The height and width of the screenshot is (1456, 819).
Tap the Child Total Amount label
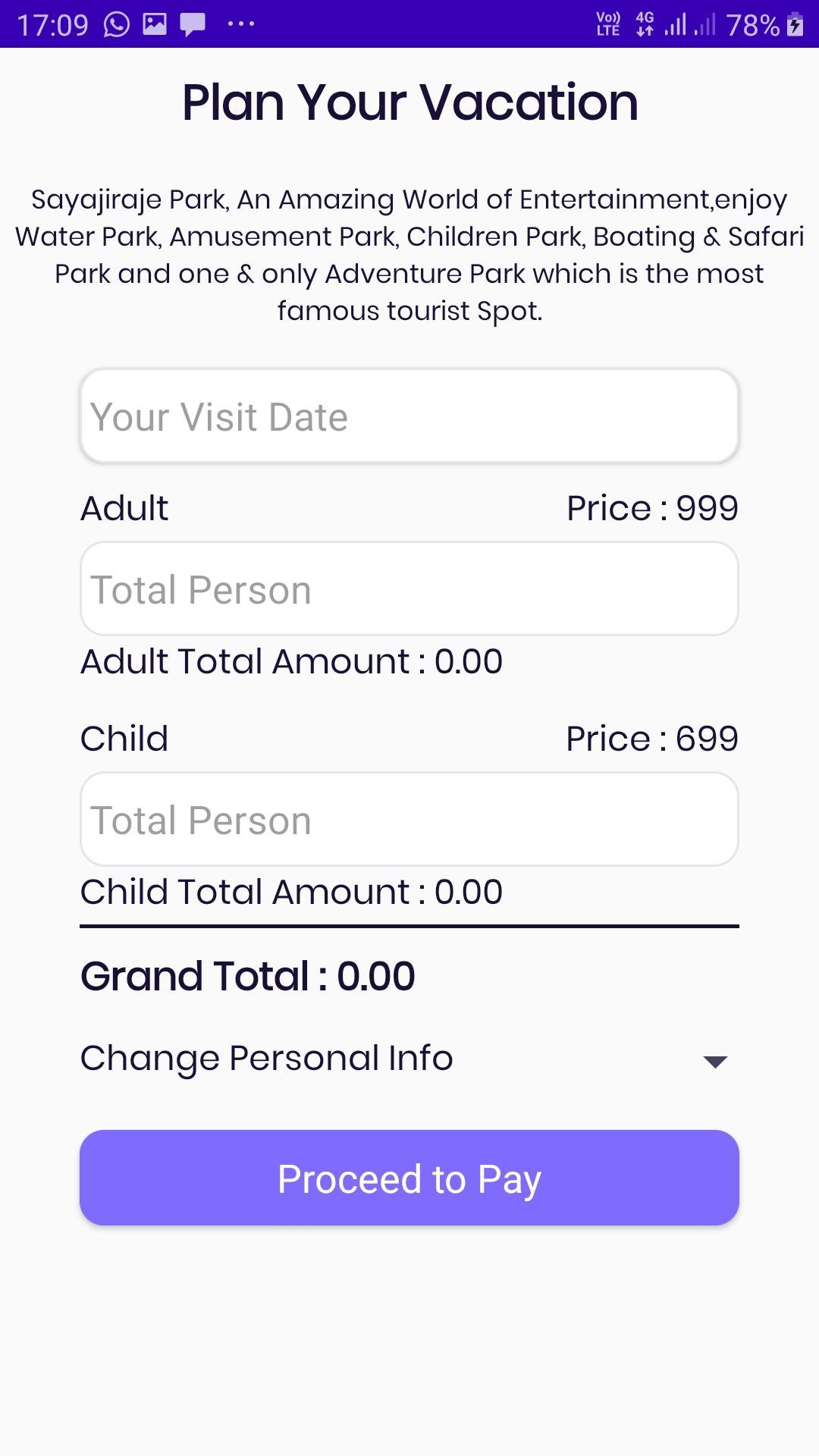point(291,892)
